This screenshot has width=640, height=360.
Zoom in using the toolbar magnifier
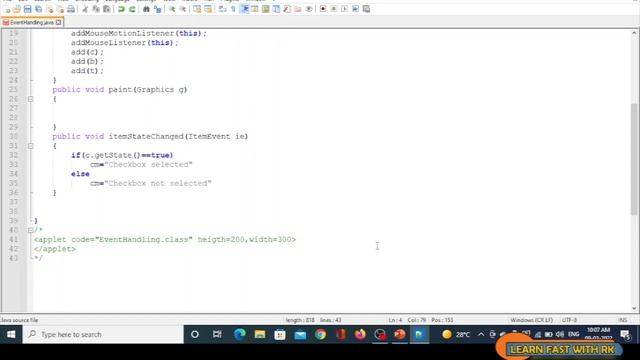[172, 9]
